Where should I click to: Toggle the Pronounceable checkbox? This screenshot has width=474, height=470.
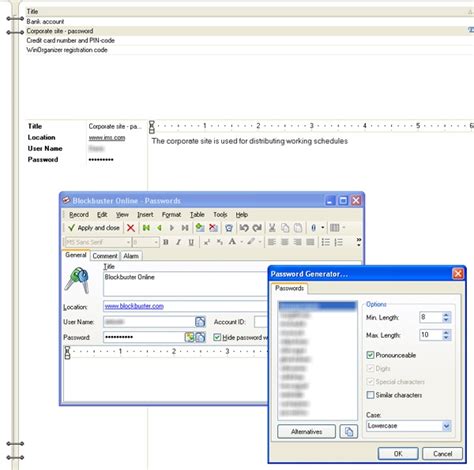point(370,355)
